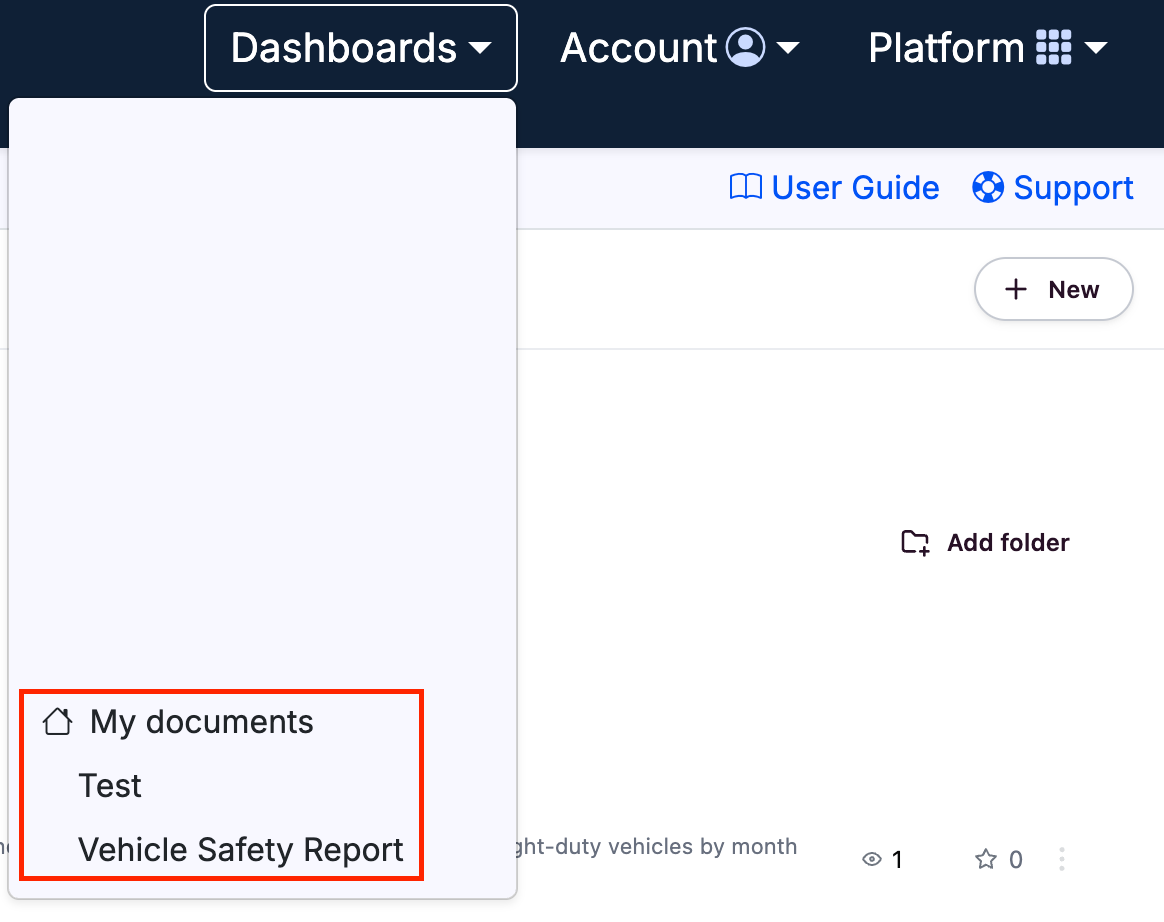Screen dimensions: 1164x922
Task: Click the Platform grid apps icon
Action: coord(1053,48)
